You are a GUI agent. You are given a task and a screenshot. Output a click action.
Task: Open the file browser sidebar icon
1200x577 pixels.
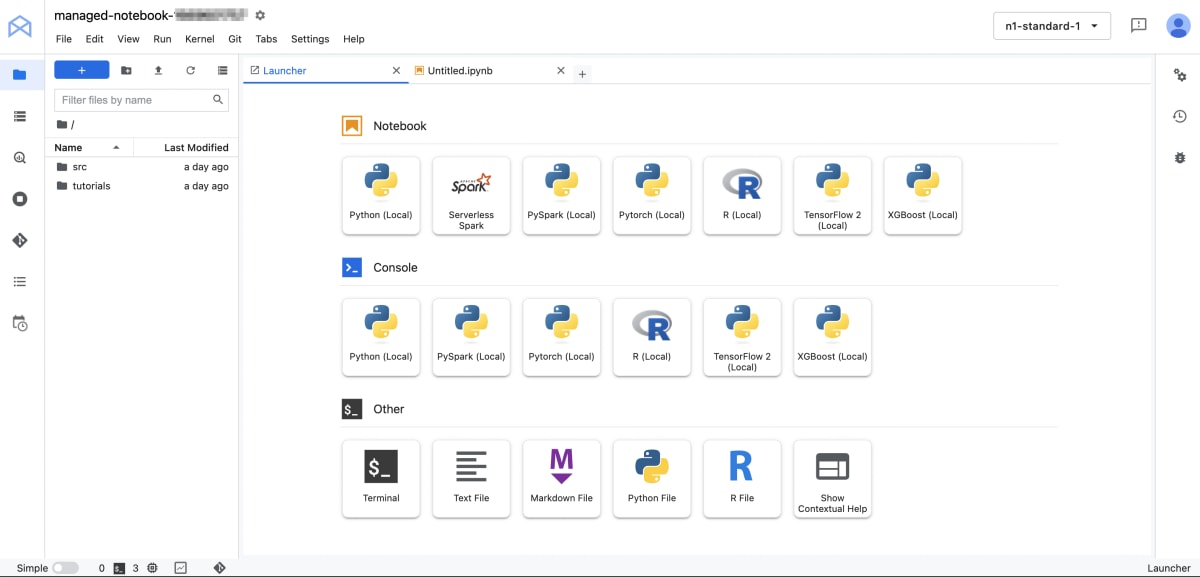[20, 74]
